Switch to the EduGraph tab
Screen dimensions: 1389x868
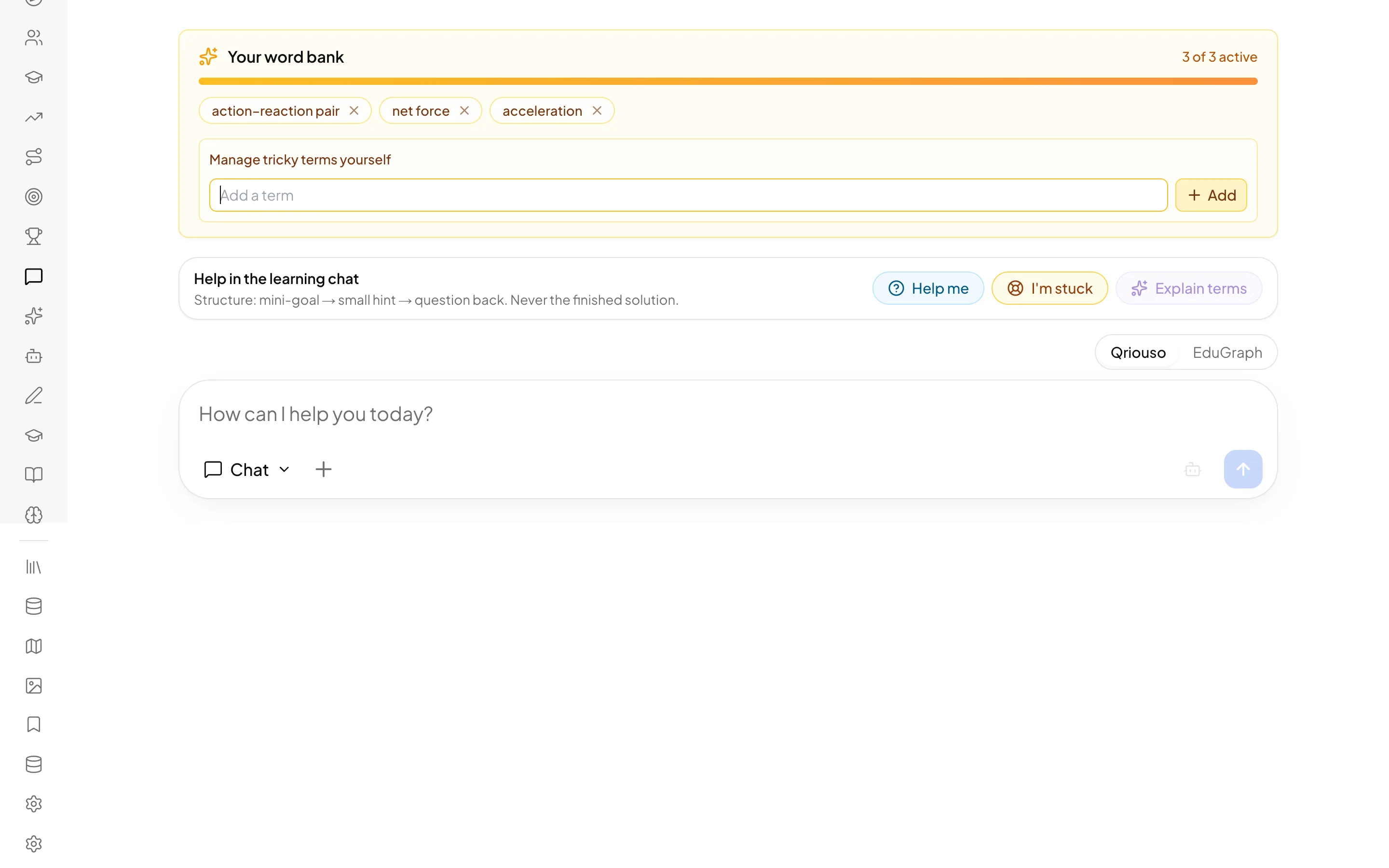tap(1227, 353)
